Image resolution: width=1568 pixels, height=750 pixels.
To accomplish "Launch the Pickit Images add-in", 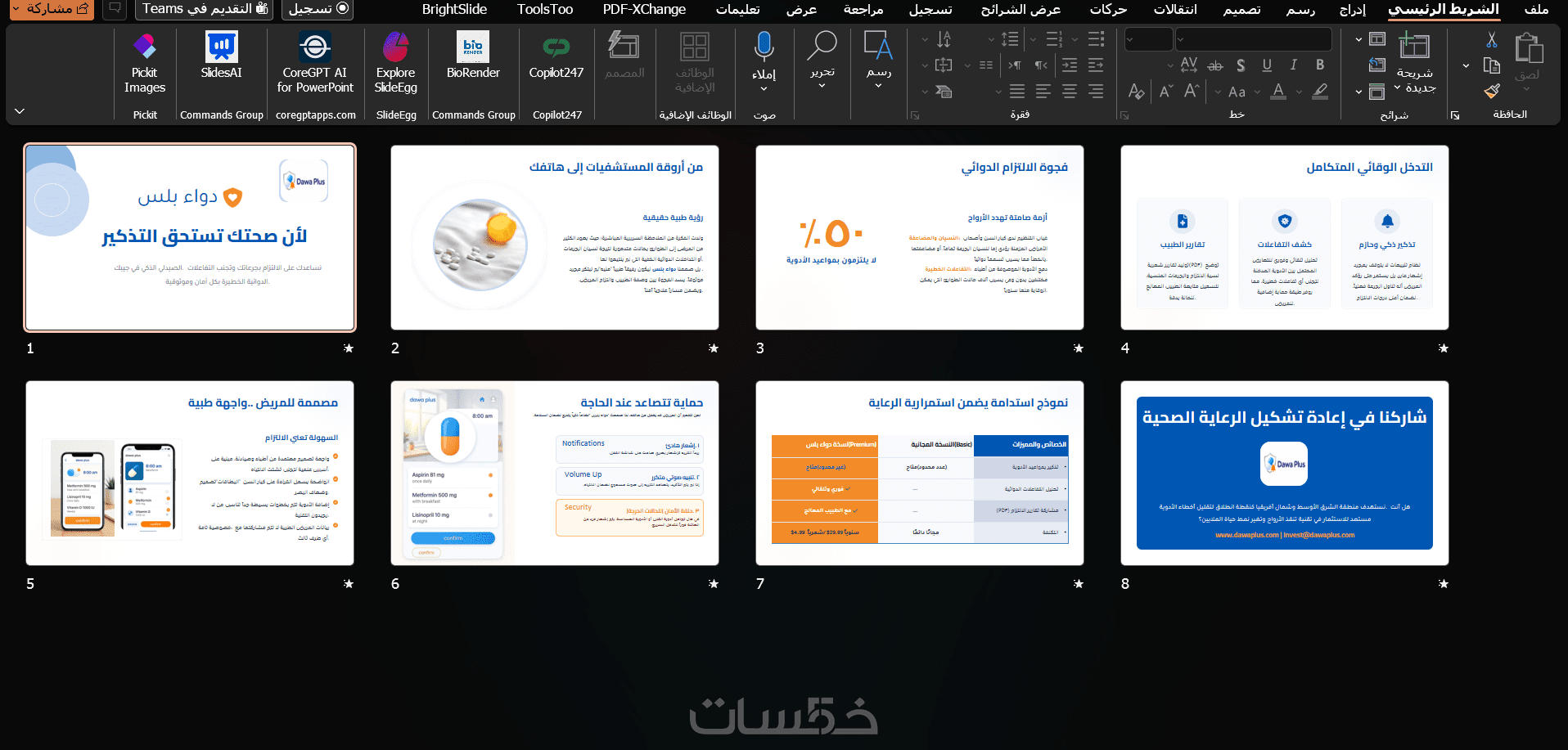I will [145, 64].
